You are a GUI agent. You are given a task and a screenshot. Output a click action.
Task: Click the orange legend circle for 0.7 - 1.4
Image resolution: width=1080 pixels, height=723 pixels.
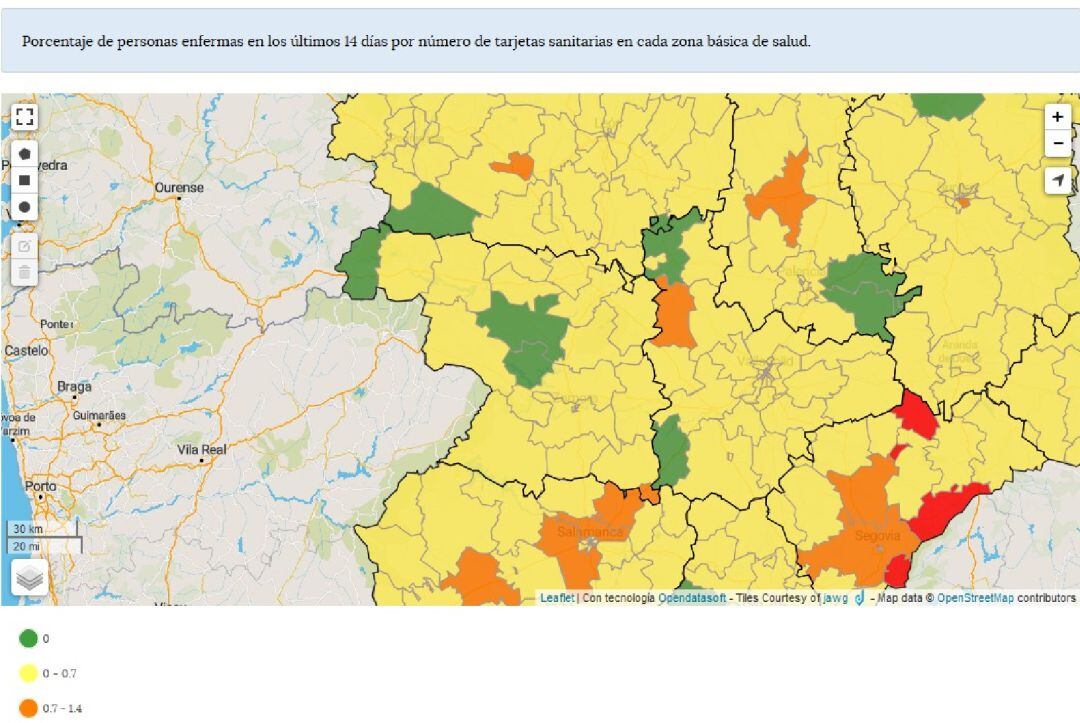[28, 708]
